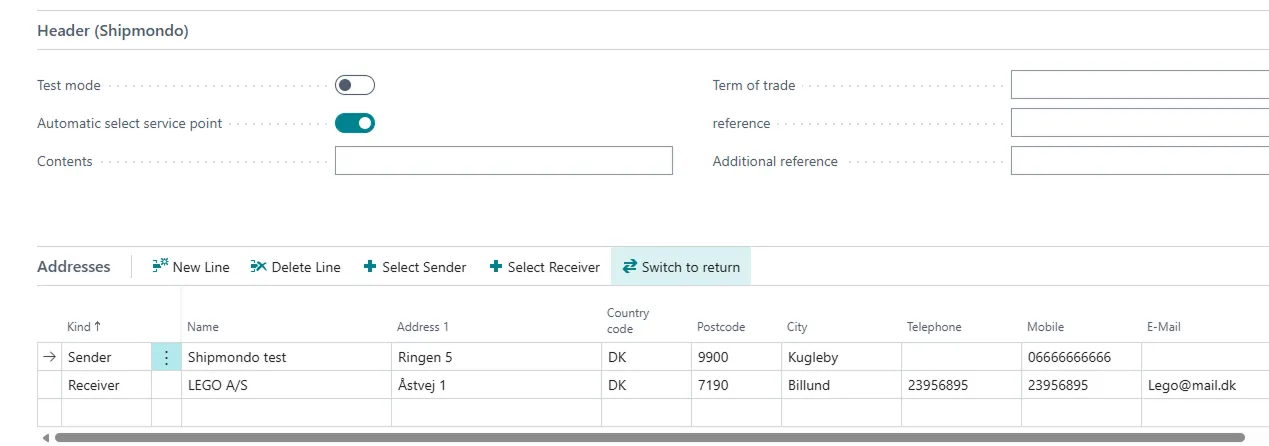
Task: Disable Automatic select service point
Action: pyautogui.click(x=354, y=123)
